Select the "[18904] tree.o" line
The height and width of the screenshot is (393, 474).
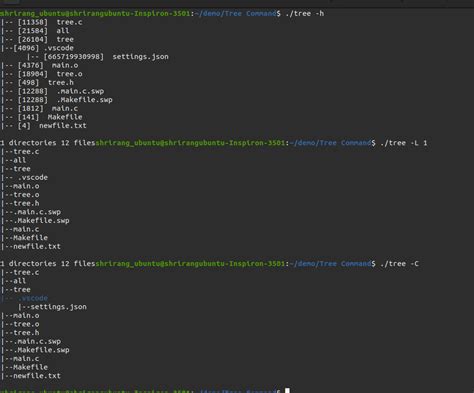(x=42, y=74)
